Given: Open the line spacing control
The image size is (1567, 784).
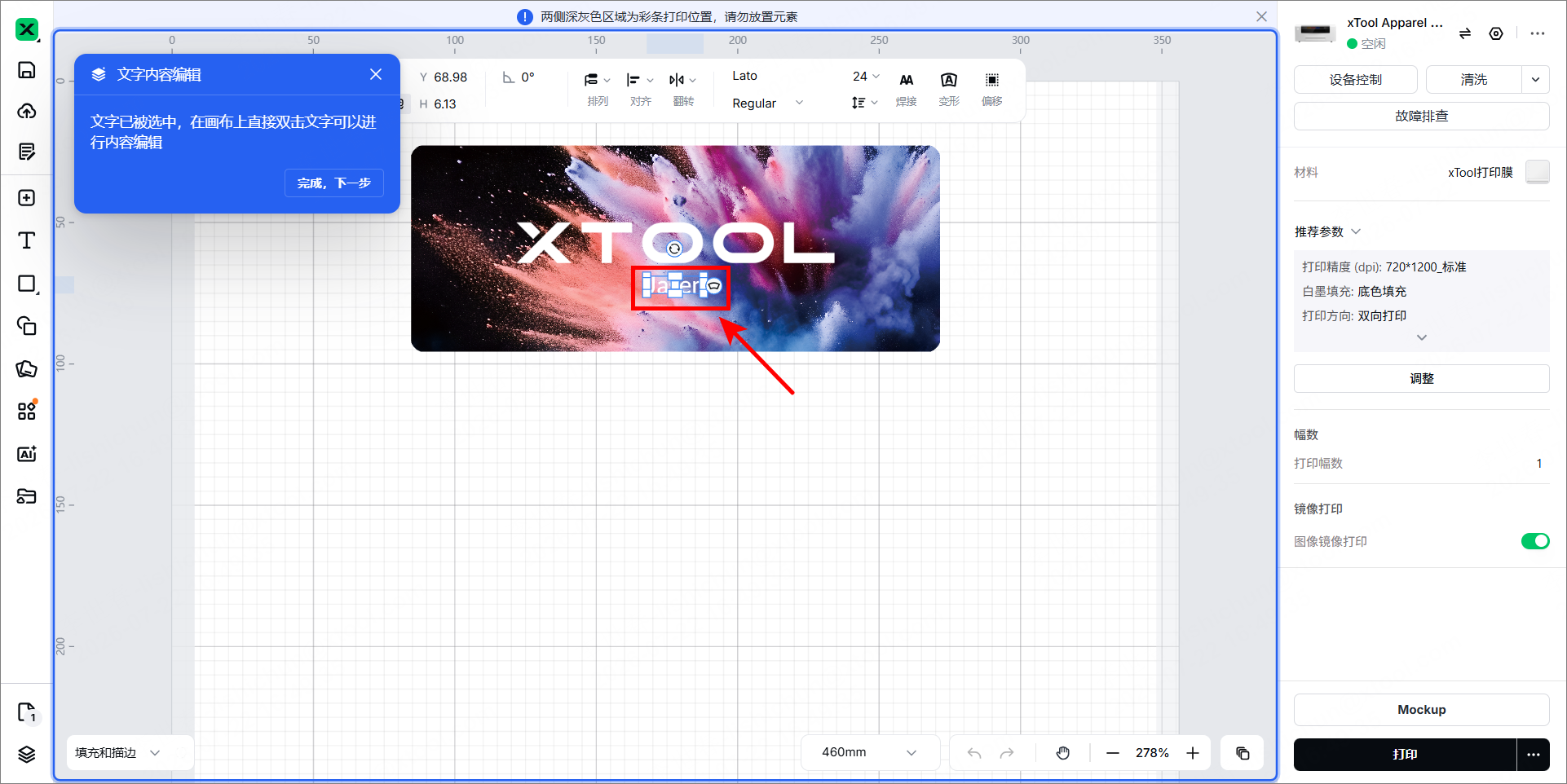Looking at the screenshot, I should [864, 103].
